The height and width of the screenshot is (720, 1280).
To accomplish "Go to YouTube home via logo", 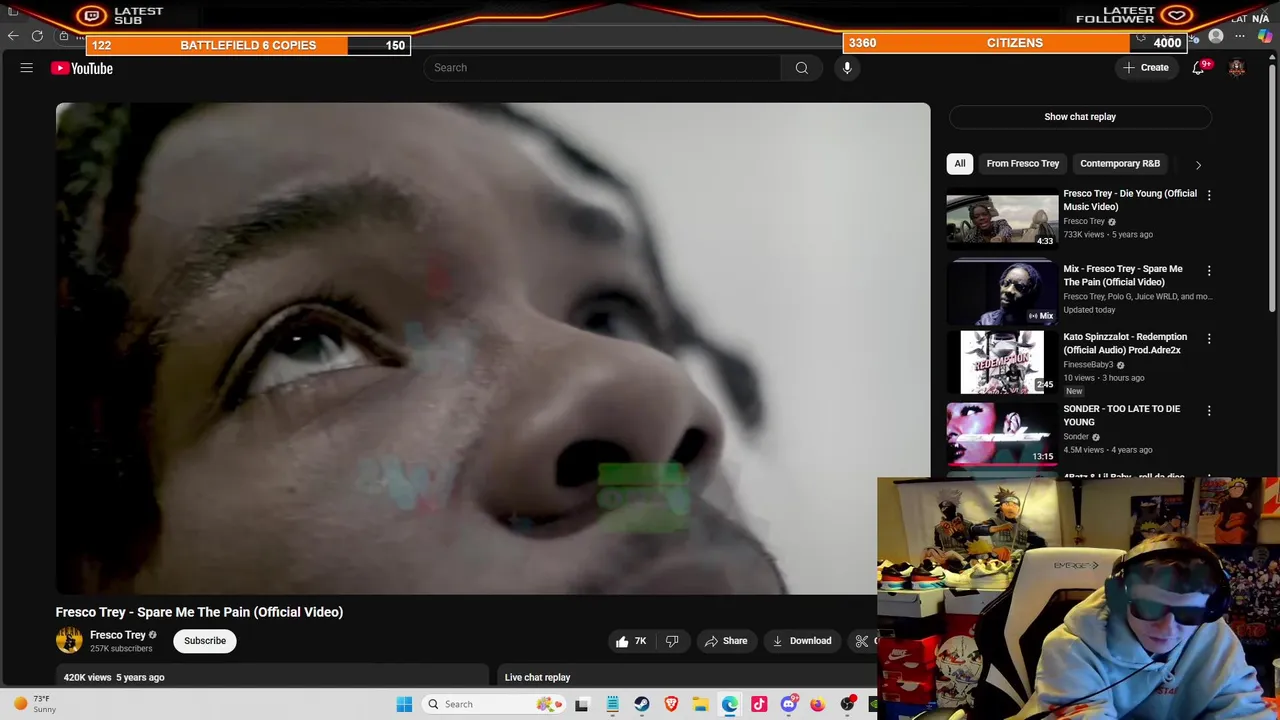I will click(x=82, y=68).
